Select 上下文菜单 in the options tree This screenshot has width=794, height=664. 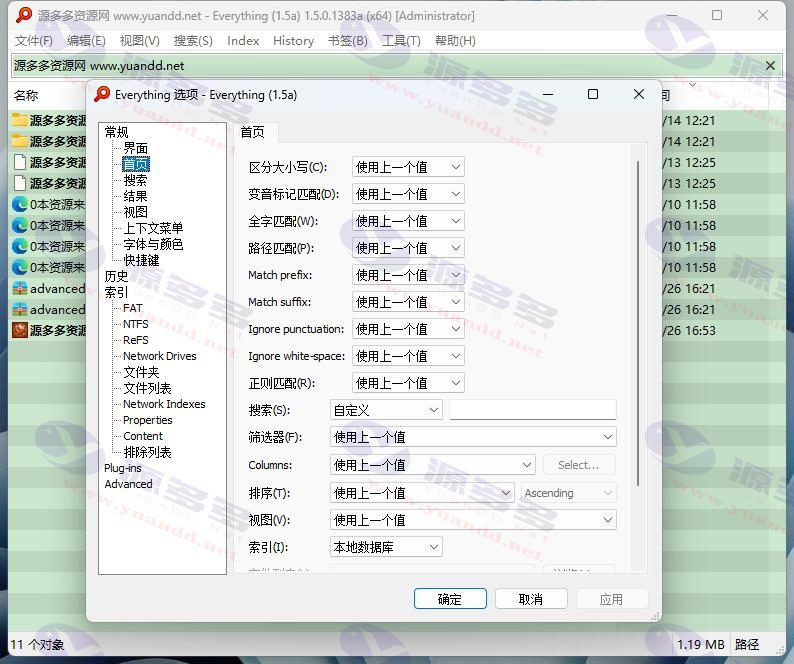[153, 228]
